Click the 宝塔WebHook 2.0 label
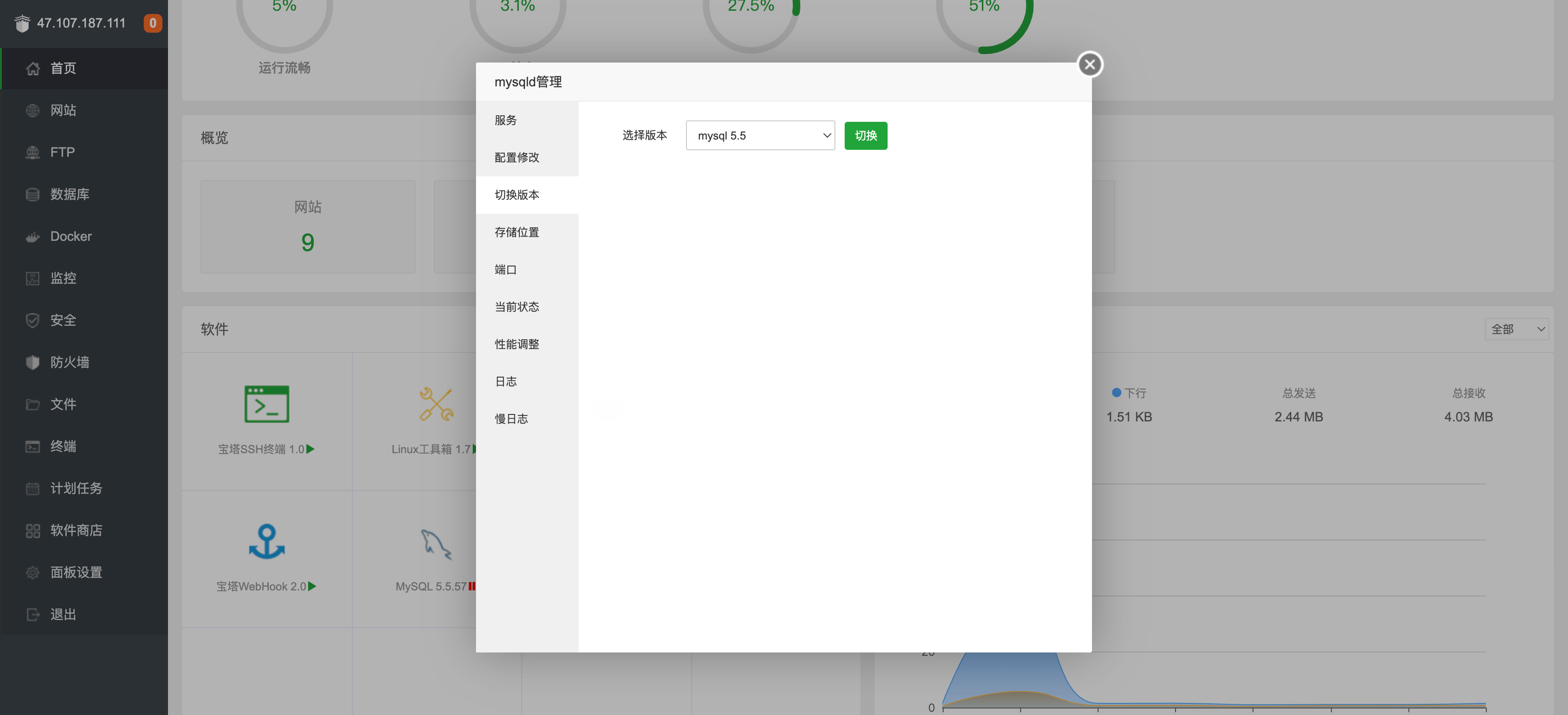1568x715 pixels. [x=261, y=587]
